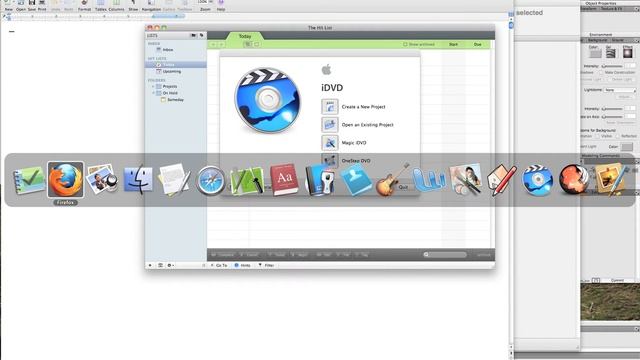This screenshot has height=360, width=640.
Task: Select Upcoming list in the sidebar
Action: click(x=171, y=71)
